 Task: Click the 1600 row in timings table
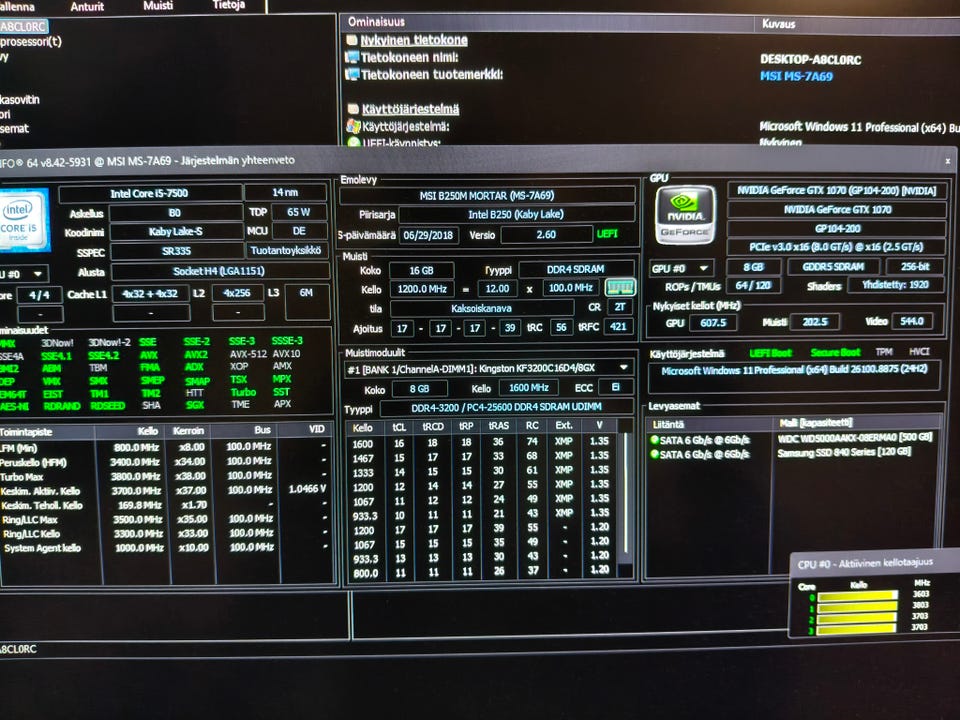point(482,441)
